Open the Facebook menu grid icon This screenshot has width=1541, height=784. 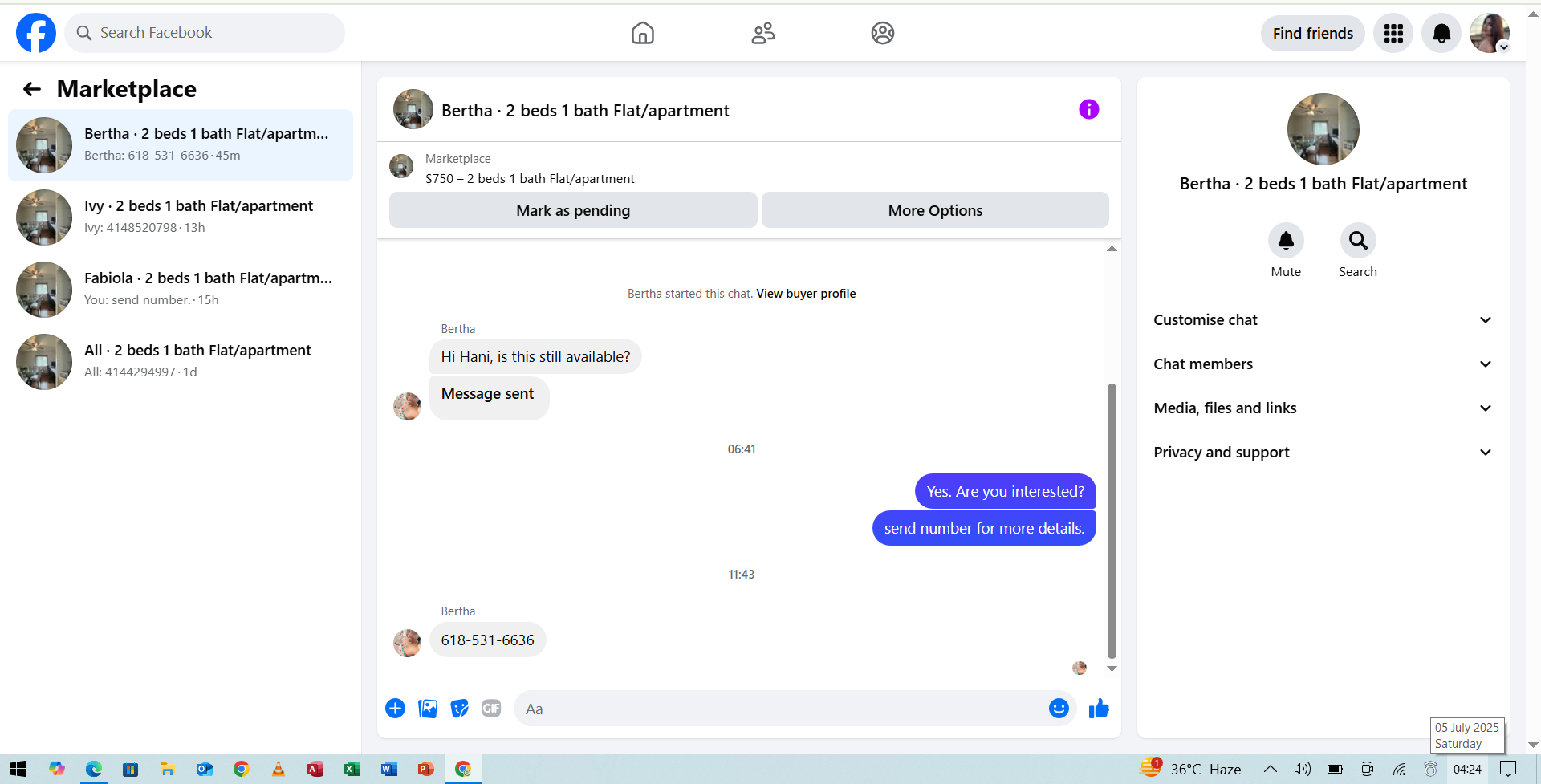[1393, 33]
